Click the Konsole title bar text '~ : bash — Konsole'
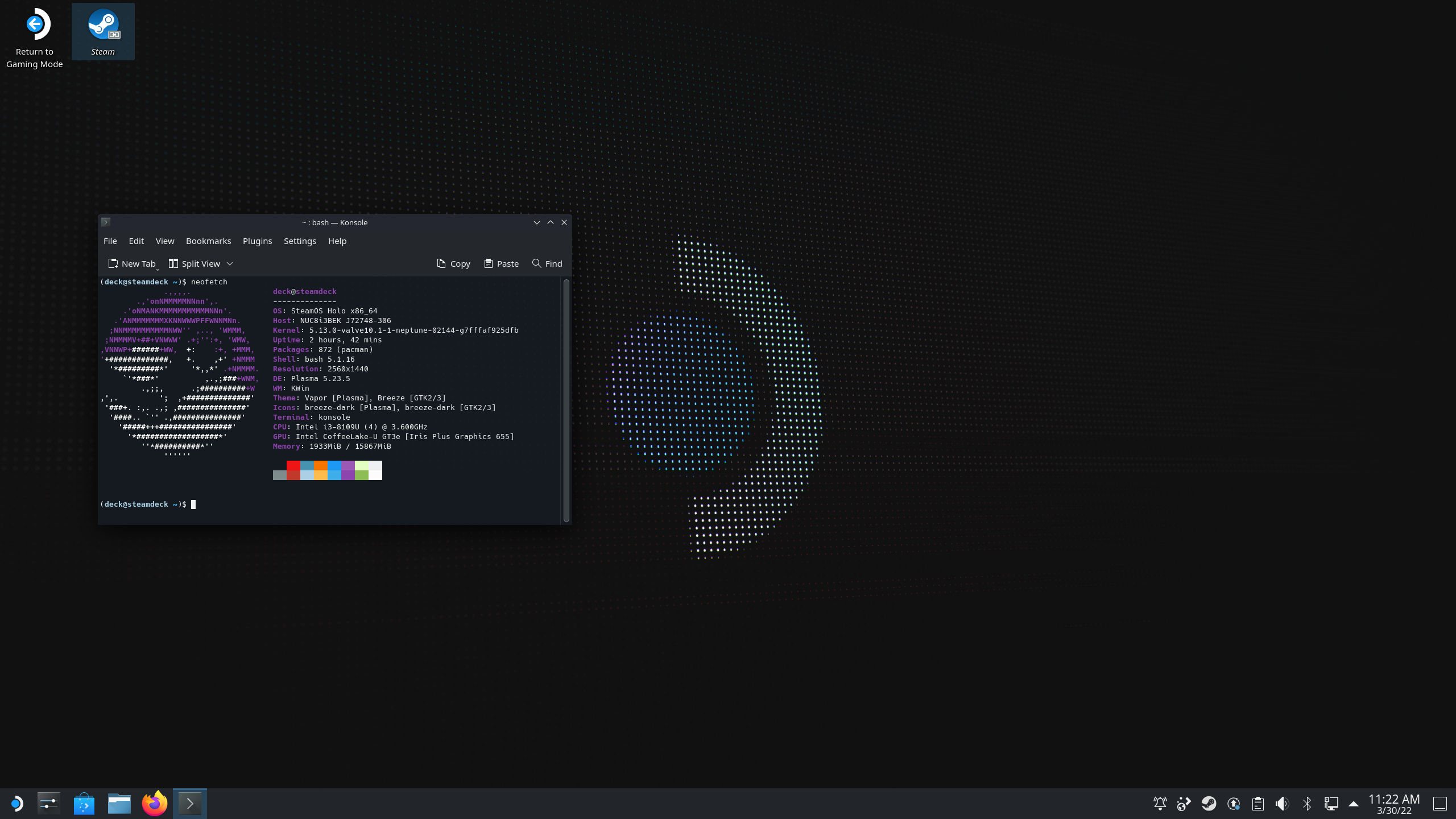The image size is (1456, 819). click(335, 222)
